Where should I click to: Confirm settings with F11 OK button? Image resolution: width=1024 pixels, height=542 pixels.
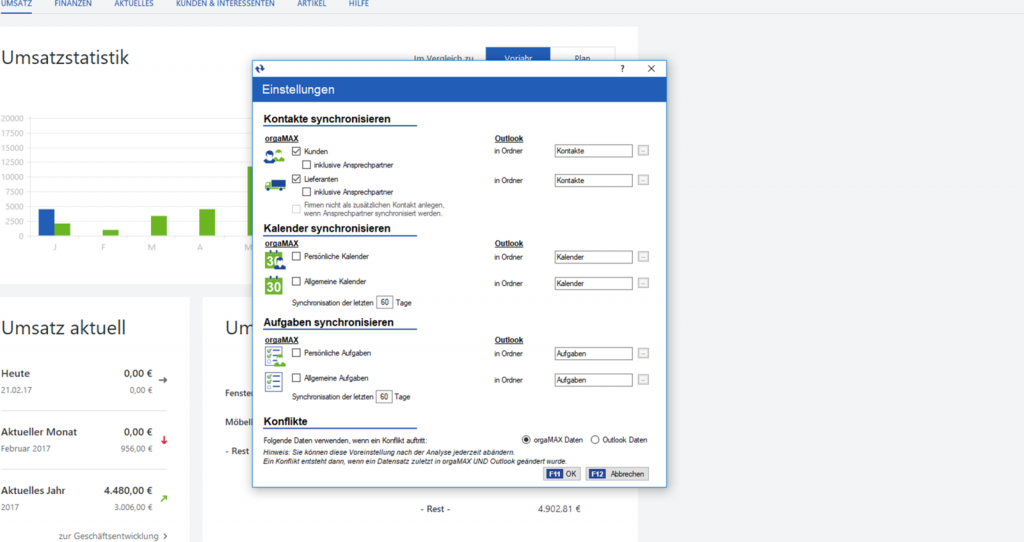point(562,474)
